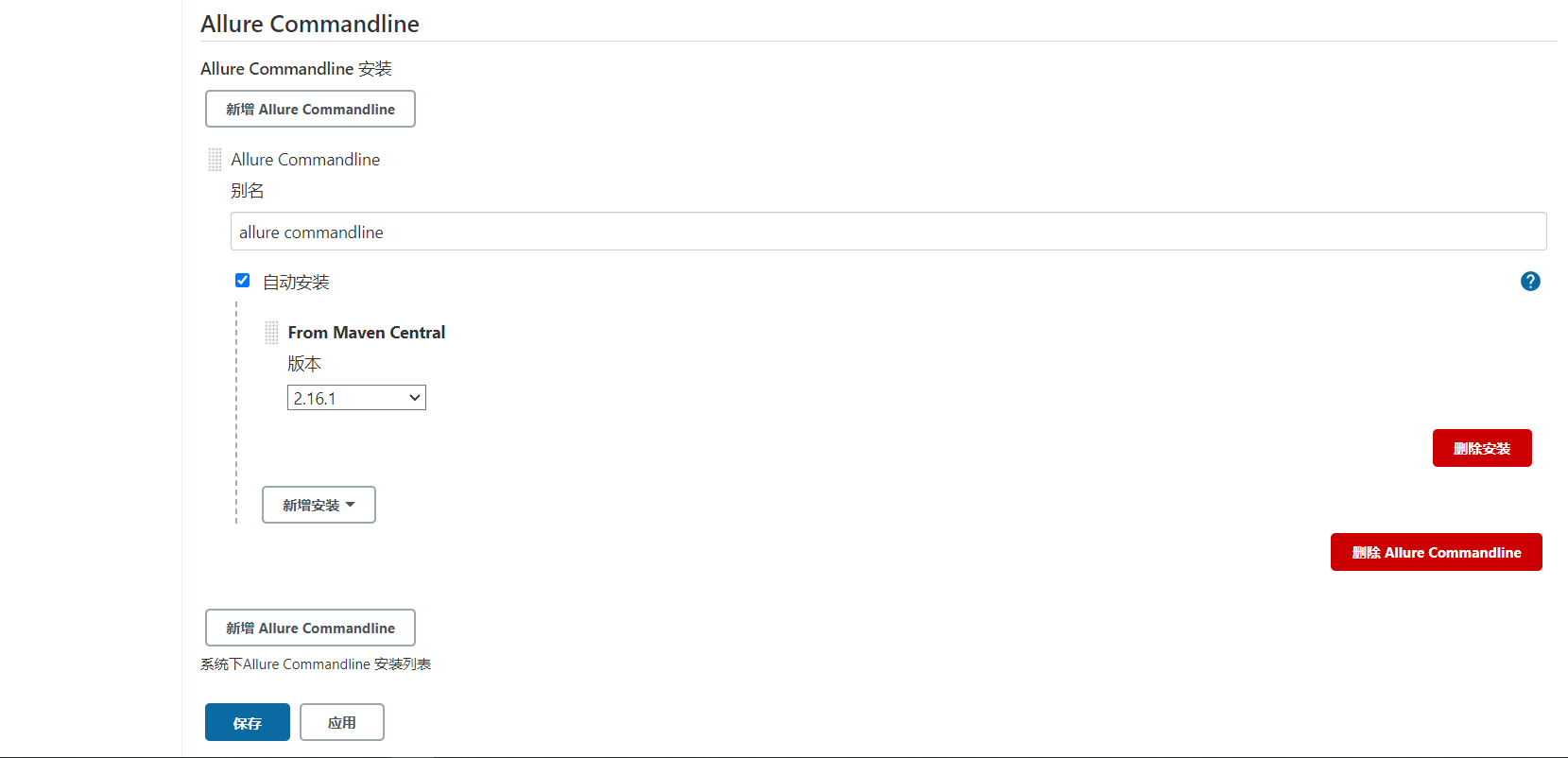Click the From Maven Central heading

click(x=367, y=333)
